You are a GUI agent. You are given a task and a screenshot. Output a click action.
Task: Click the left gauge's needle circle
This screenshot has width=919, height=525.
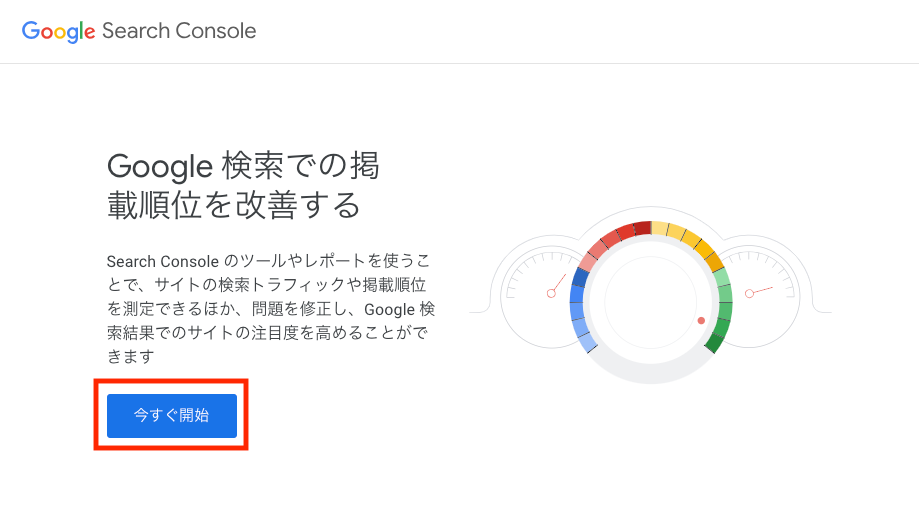551,293
